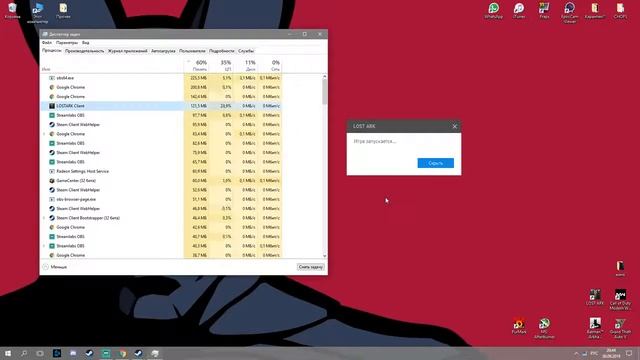
Task: Open Task View from the taskbar
Action: click(40, 353)
